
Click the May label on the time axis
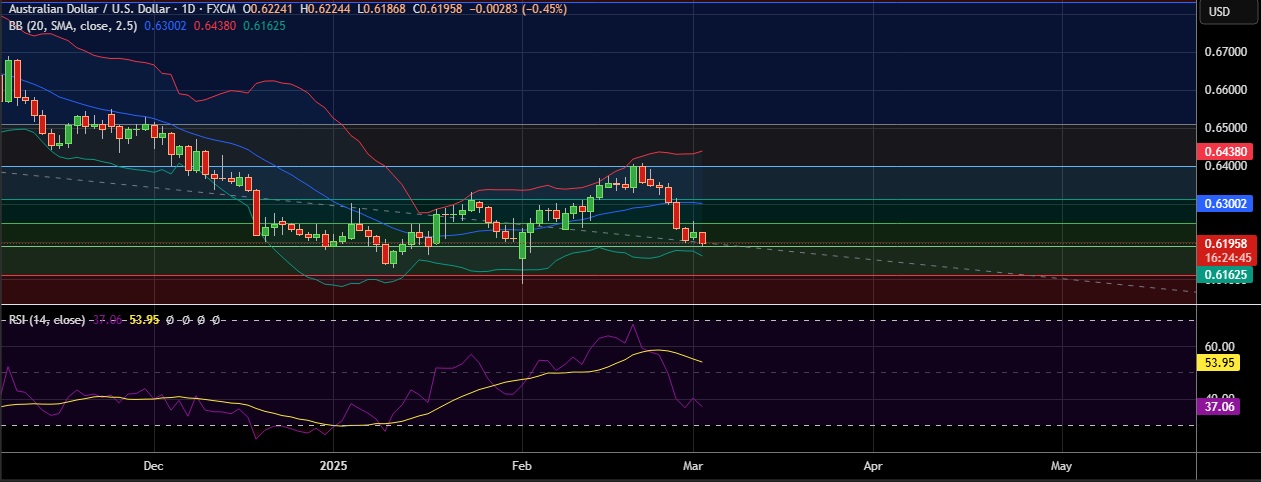(1062, 466)
